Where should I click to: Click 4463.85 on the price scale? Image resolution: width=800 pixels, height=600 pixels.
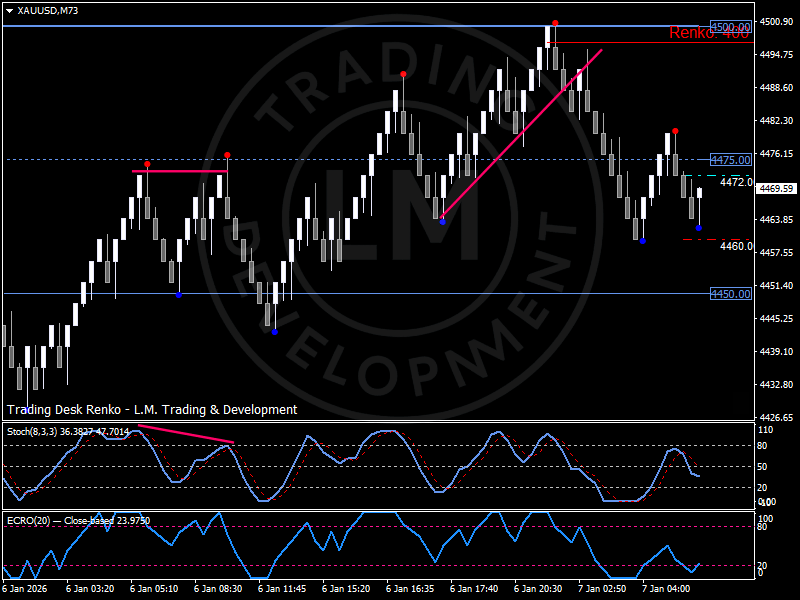(777, 219)
